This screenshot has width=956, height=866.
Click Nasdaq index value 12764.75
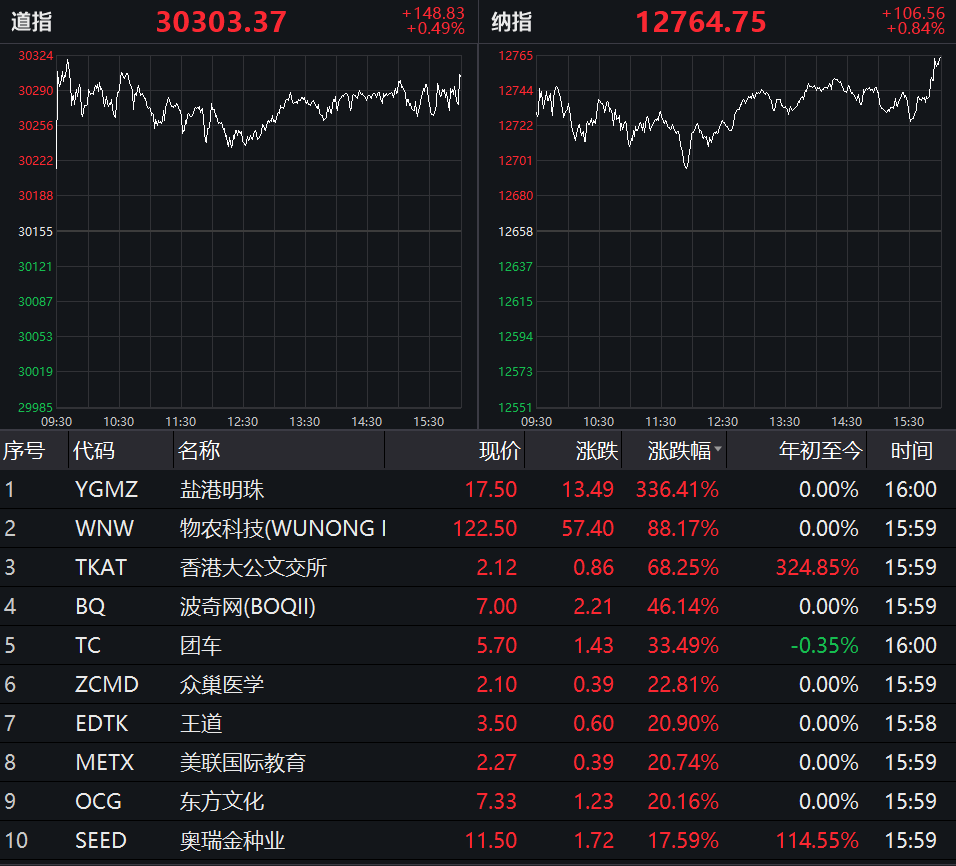(701, 23)
